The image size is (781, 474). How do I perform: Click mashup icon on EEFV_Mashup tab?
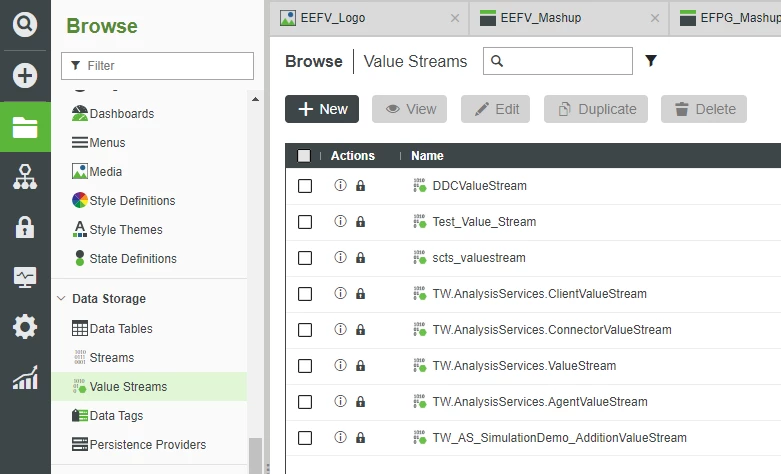coord(488,18)
